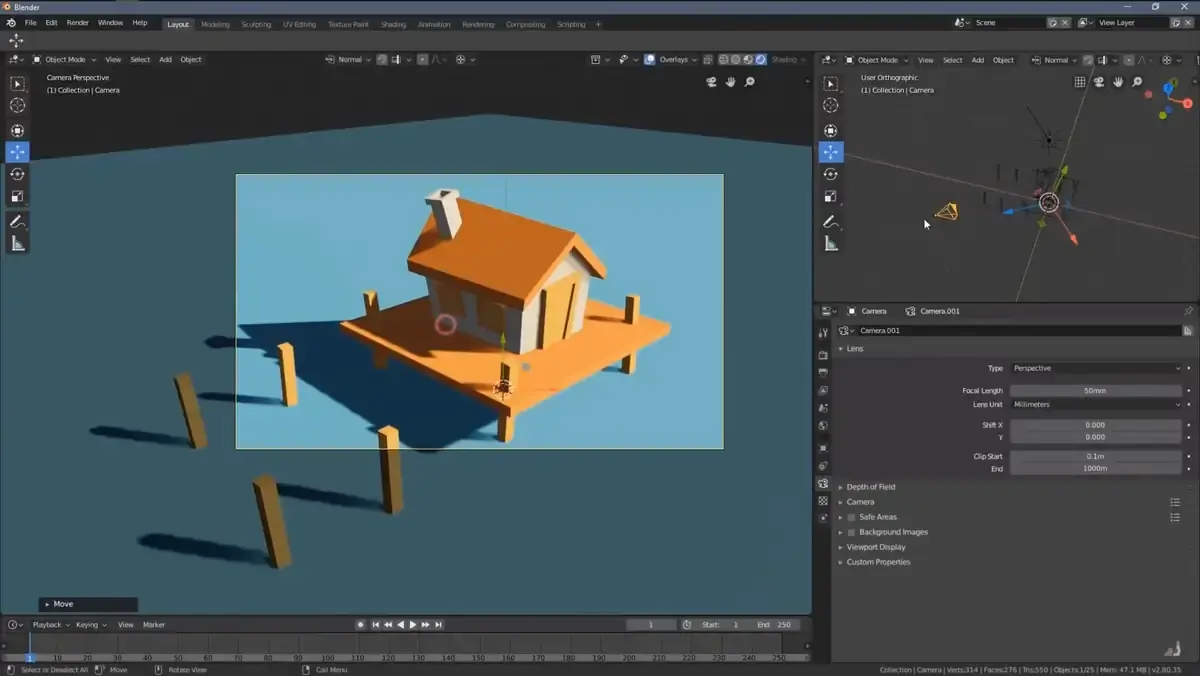Viewport: 1200px width, 676px height.
Task: Open the camera Type Perspective dropdown
Action: pos(1095,368)
